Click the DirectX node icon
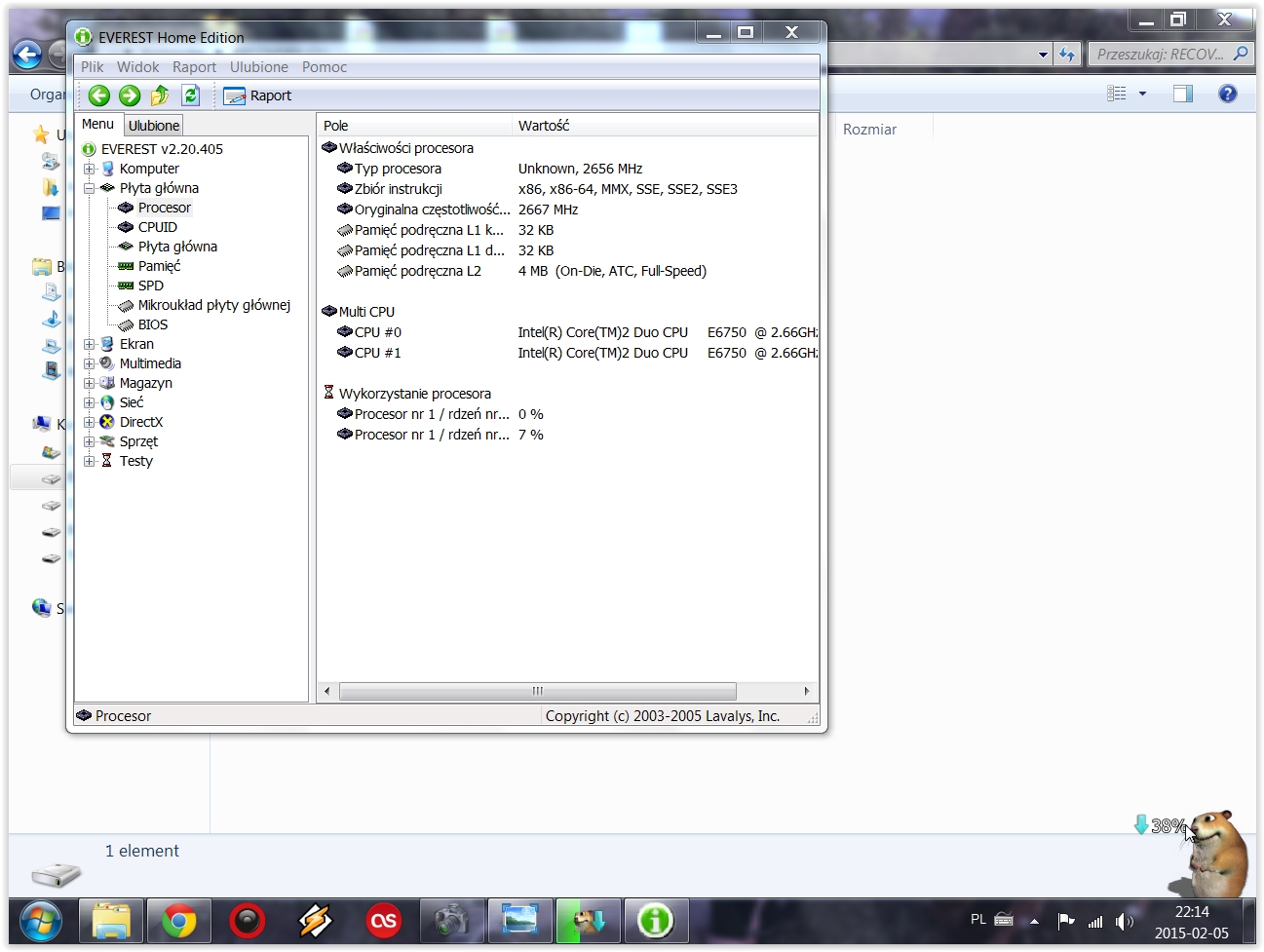The image size is (1264, 952). click(107, 422)
